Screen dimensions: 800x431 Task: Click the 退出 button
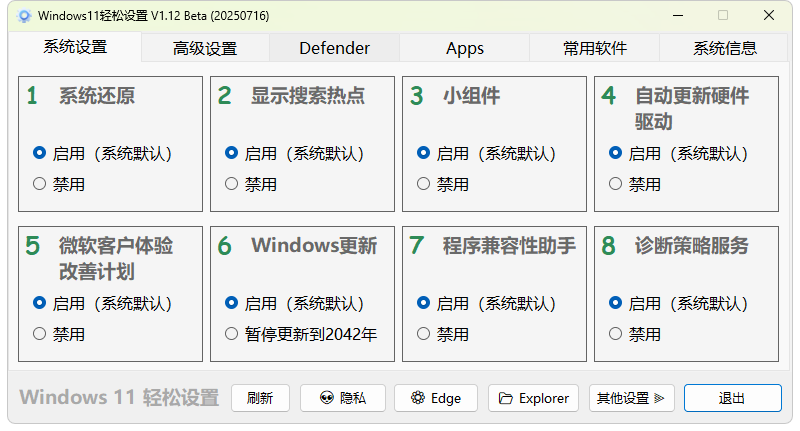732,398
